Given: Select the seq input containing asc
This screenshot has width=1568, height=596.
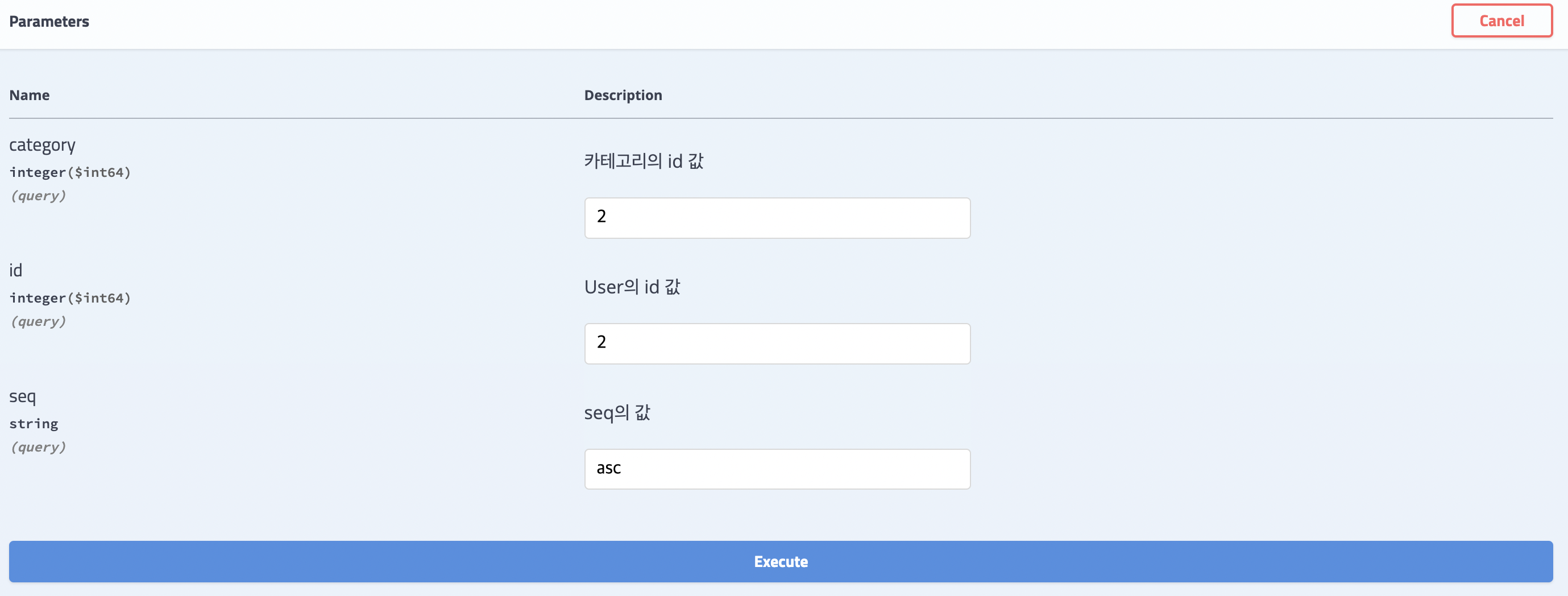Looking at the screenshot, I should click(x=777, y=469).
